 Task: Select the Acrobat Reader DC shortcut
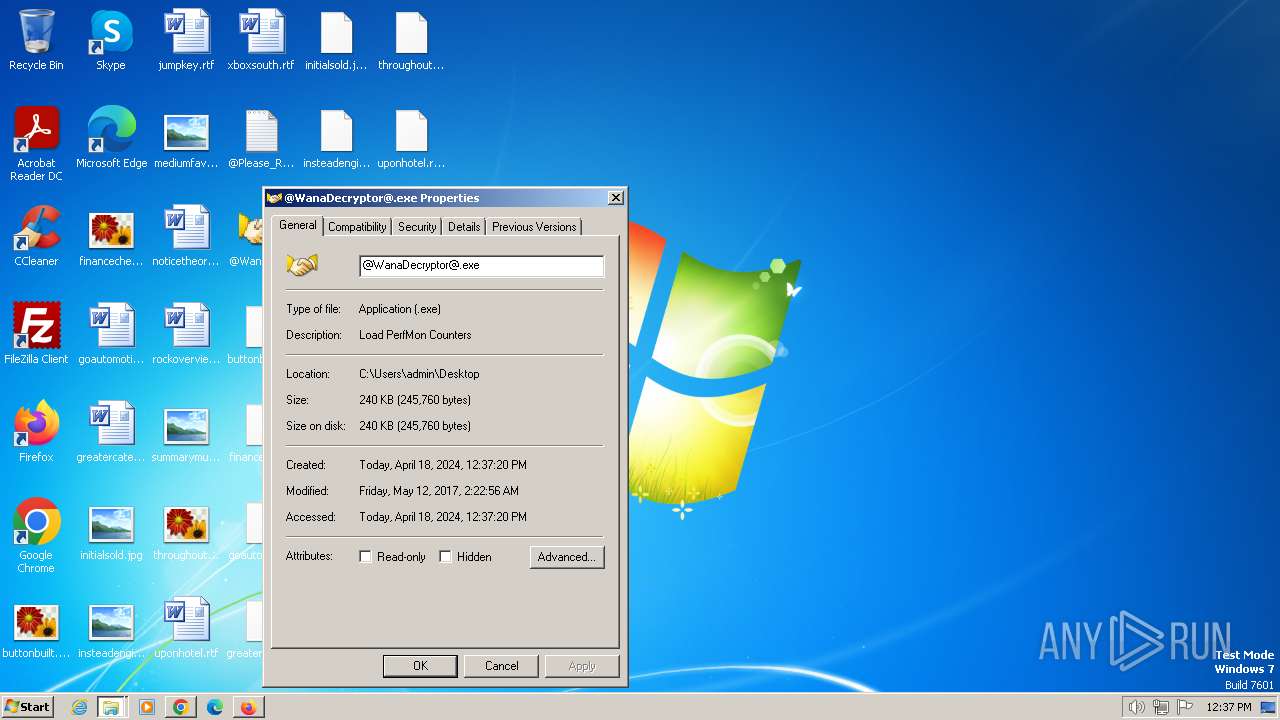36,144
